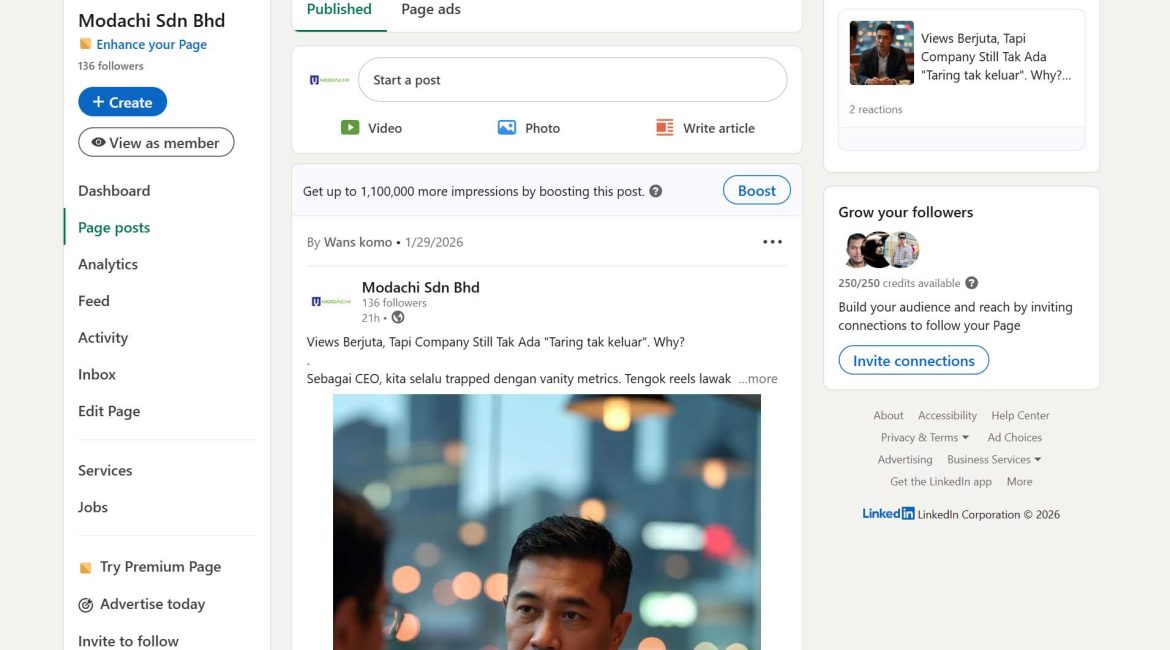The width and height of the screenshot is (1170, 650).
Task: Click the impressions info tooltip icon
Action: click(x=655, y=190)
